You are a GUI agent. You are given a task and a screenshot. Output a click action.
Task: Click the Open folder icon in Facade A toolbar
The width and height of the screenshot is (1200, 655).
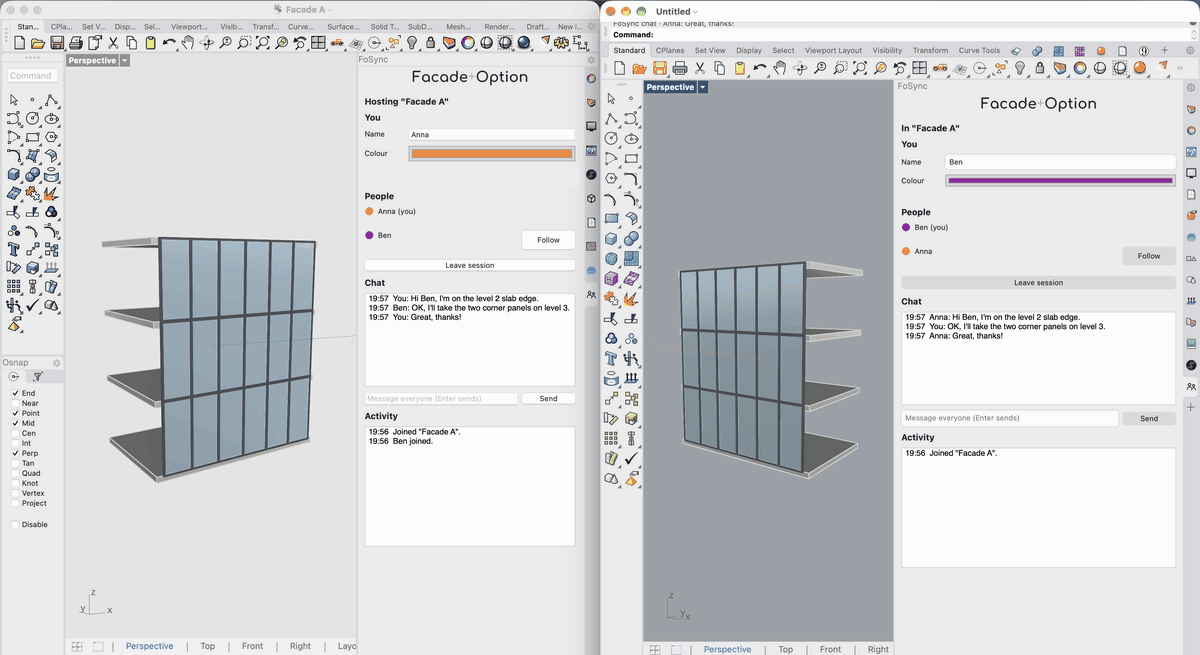pyautogui.click(x=37, y=43)
